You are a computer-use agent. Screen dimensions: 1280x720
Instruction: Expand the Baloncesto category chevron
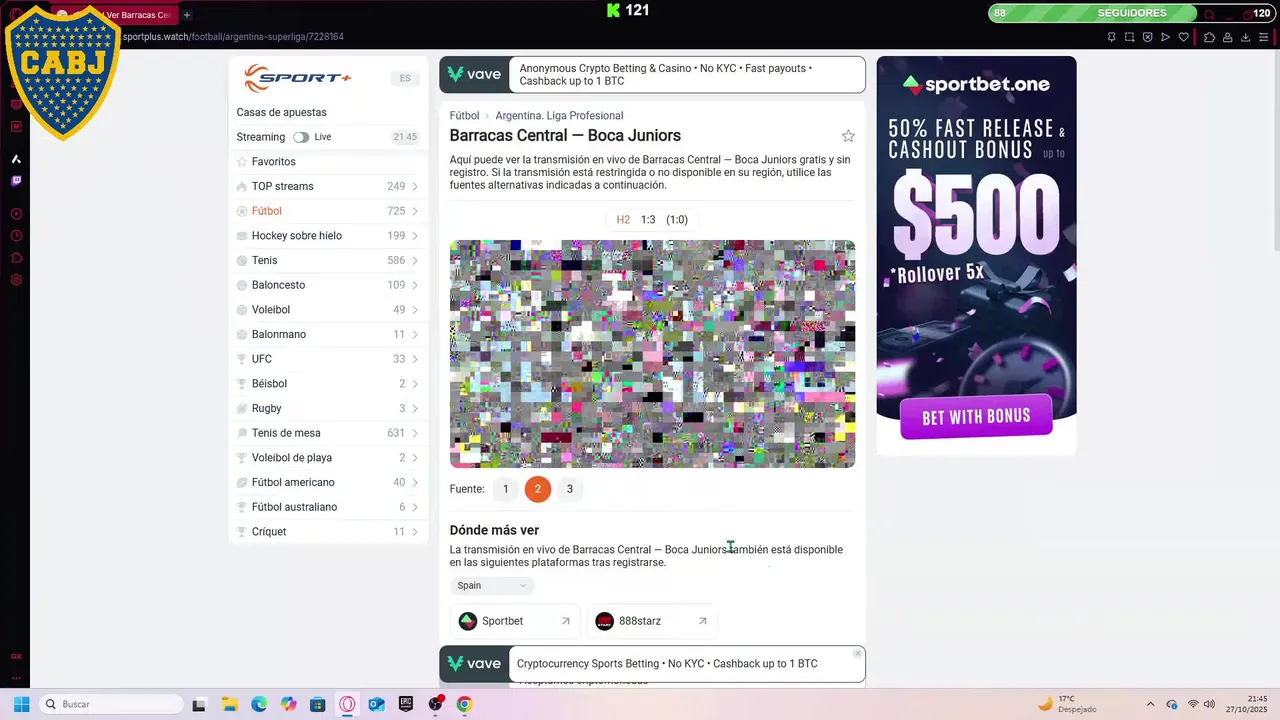(415, 285)
